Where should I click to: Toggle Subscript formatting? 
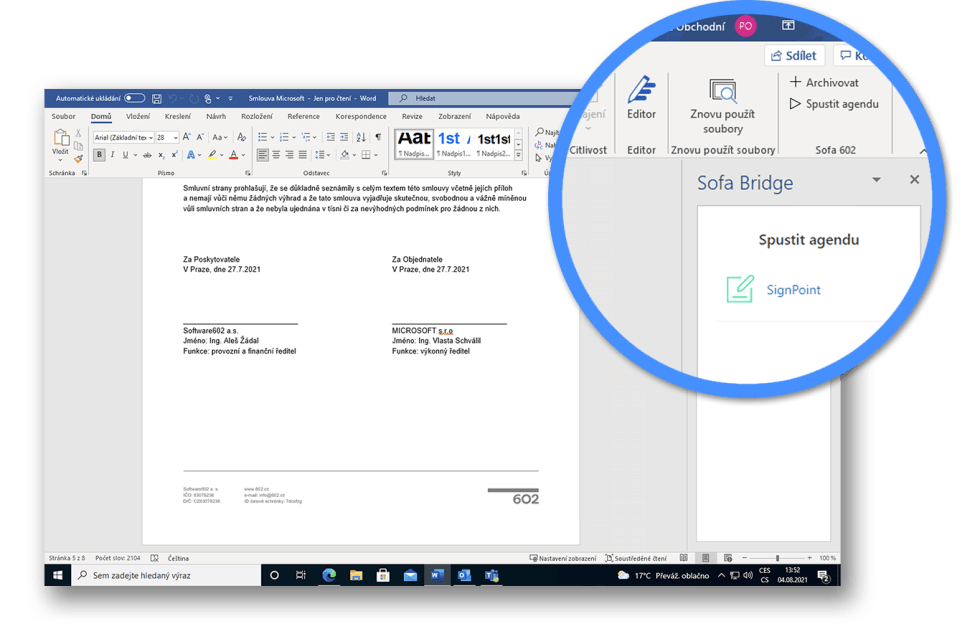click(x=161, y=154)
